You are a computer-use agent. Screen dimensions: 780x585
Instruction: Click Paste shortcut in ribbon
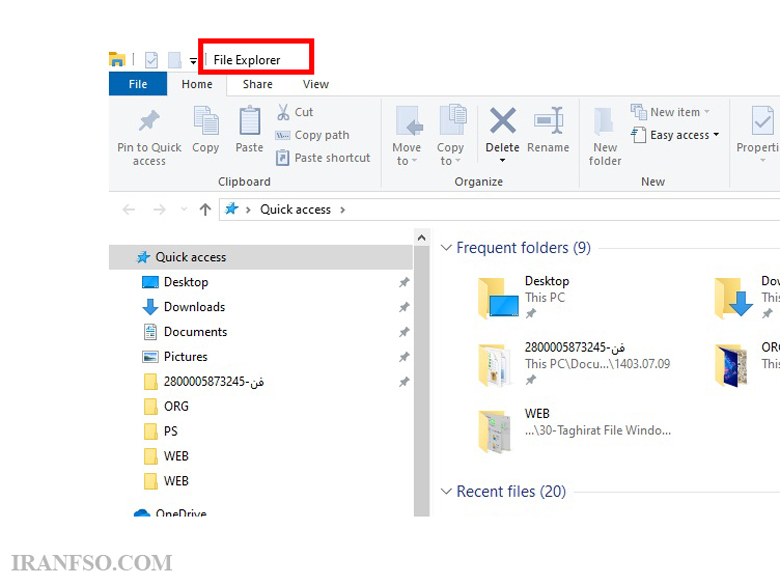coord(323,158)
